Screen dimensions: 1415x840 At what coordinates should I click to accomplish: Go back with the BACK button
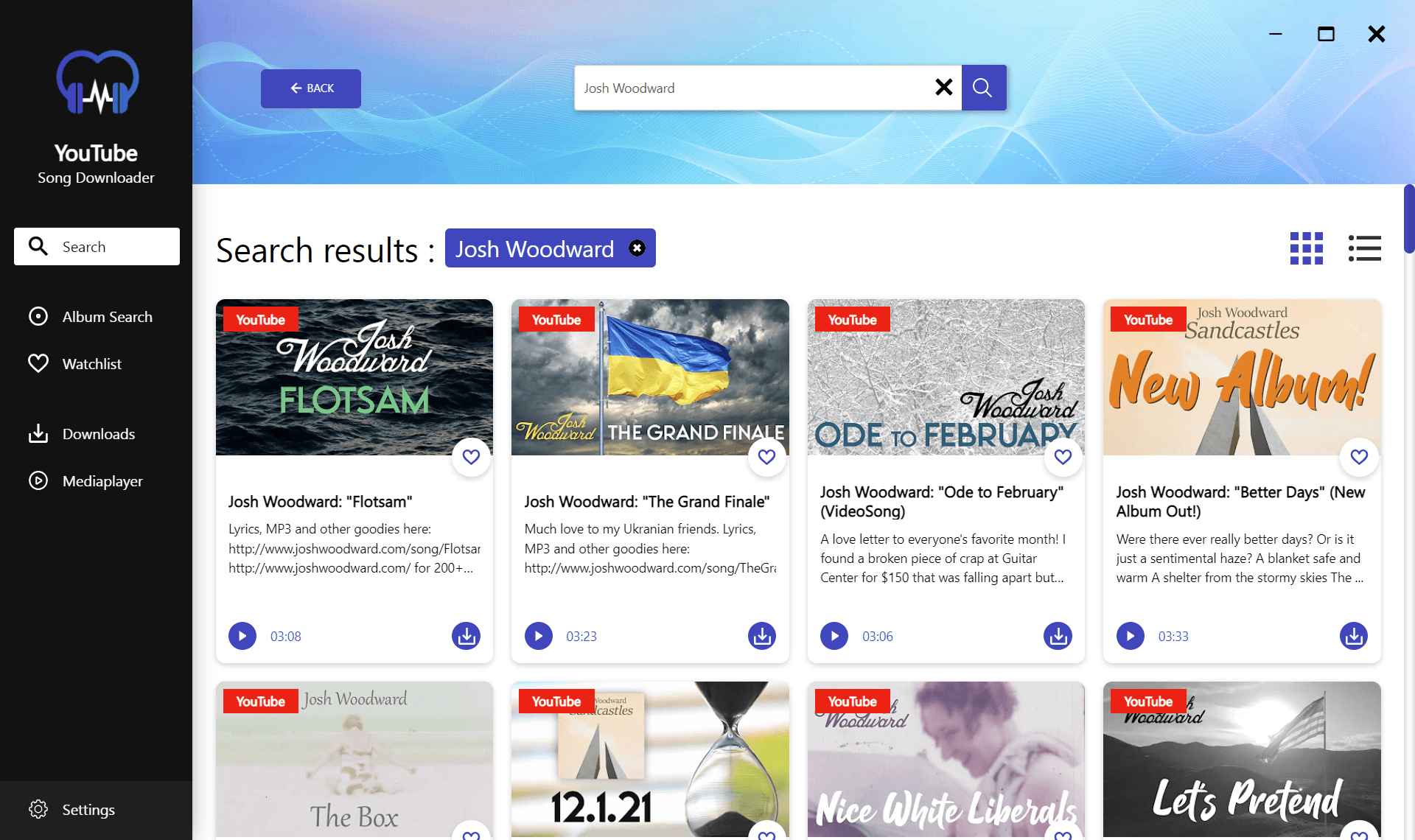pos(311,88)
